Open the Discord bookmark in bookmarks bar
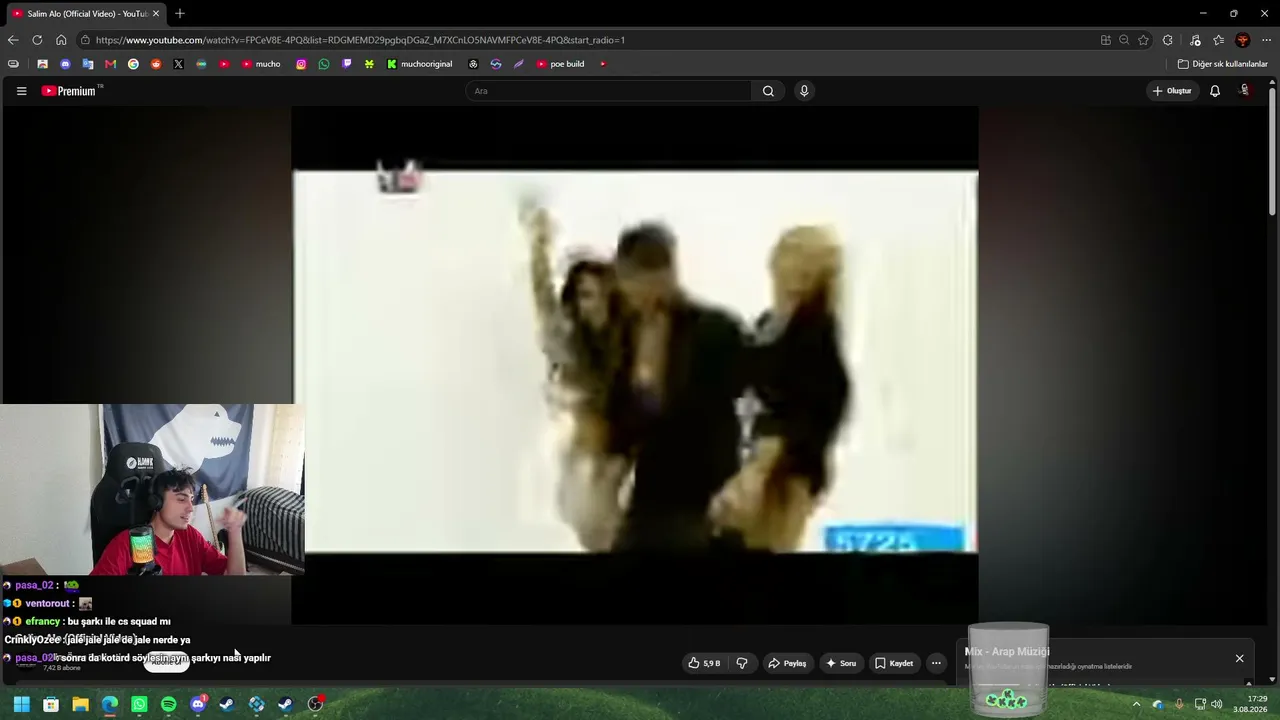 tap(65, 64)
